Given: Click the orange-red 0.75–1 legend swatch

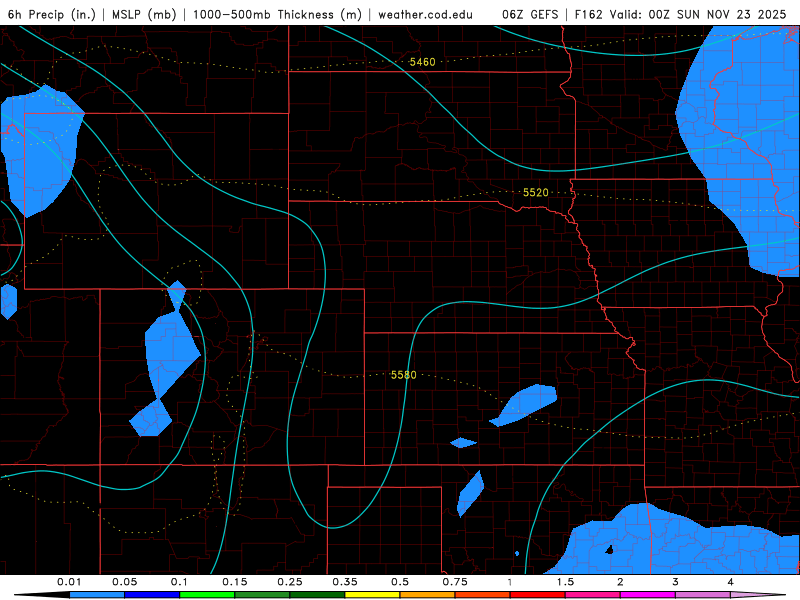Looking at the screenshot, I should 483,595.
